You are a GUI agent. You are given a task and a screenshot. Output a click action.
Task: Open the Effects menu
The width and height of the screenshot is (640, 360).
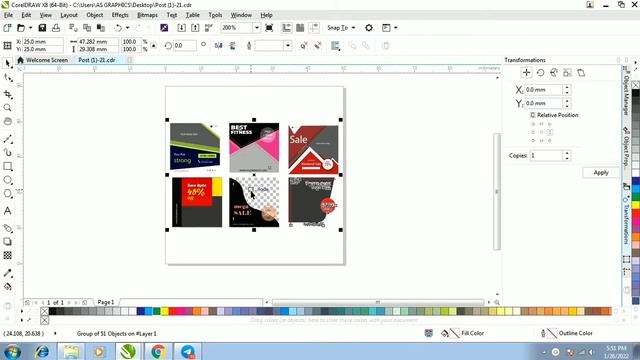click(120, 15)
